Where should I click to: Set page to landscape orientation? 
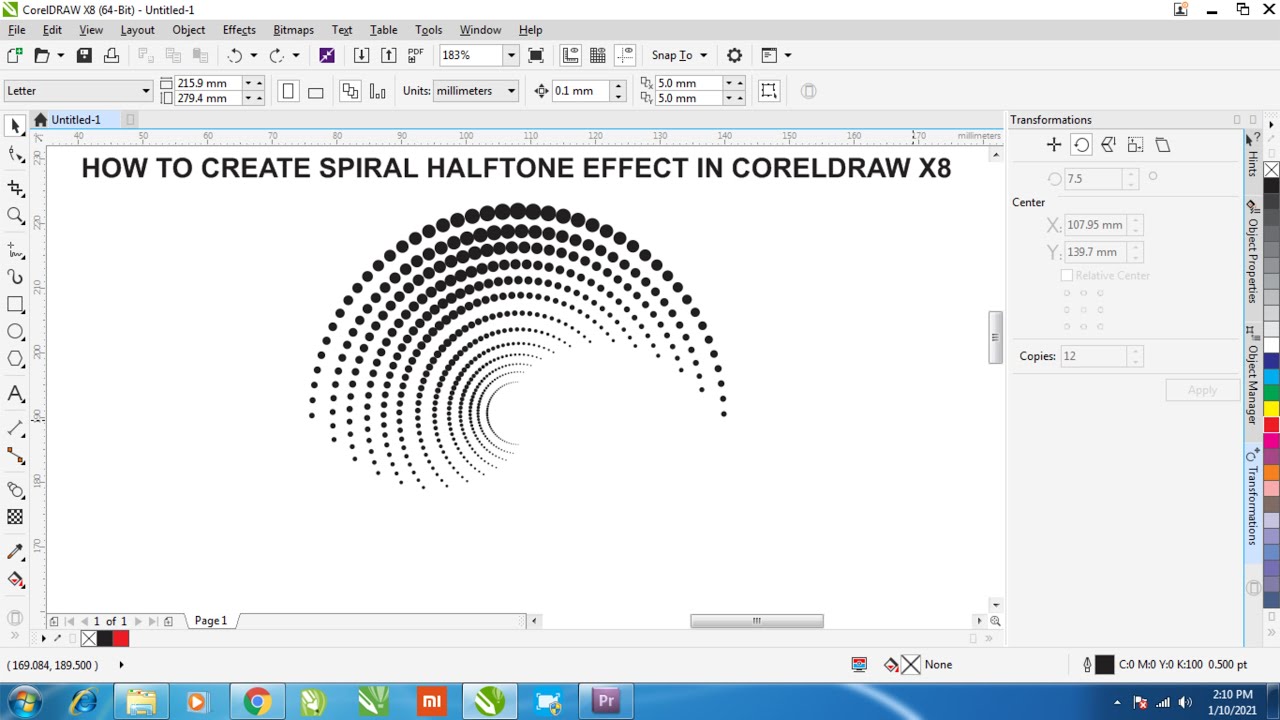click(315, 91)
